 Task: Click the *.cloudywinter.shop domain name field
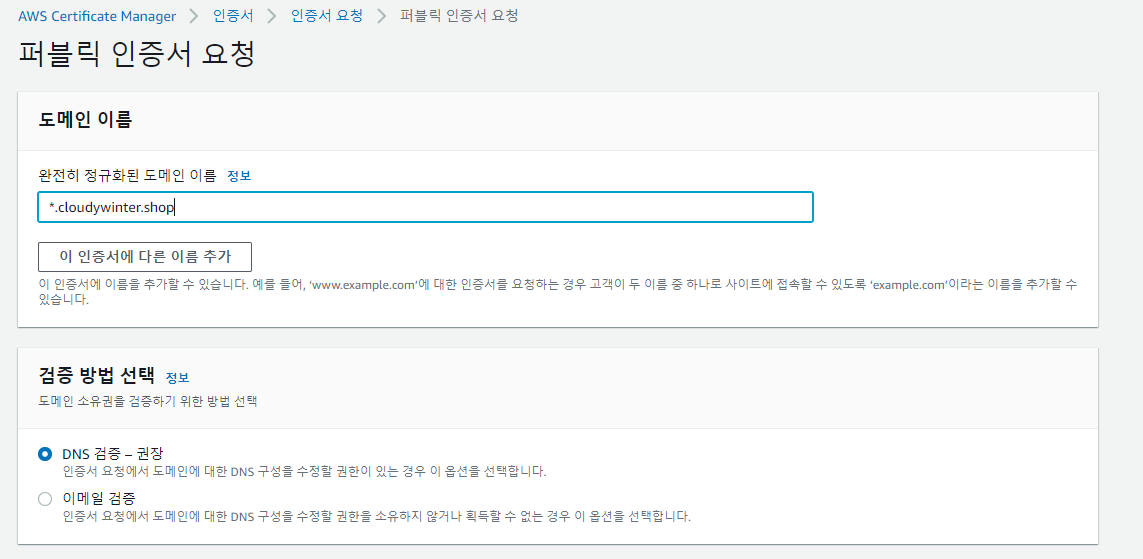425,208
